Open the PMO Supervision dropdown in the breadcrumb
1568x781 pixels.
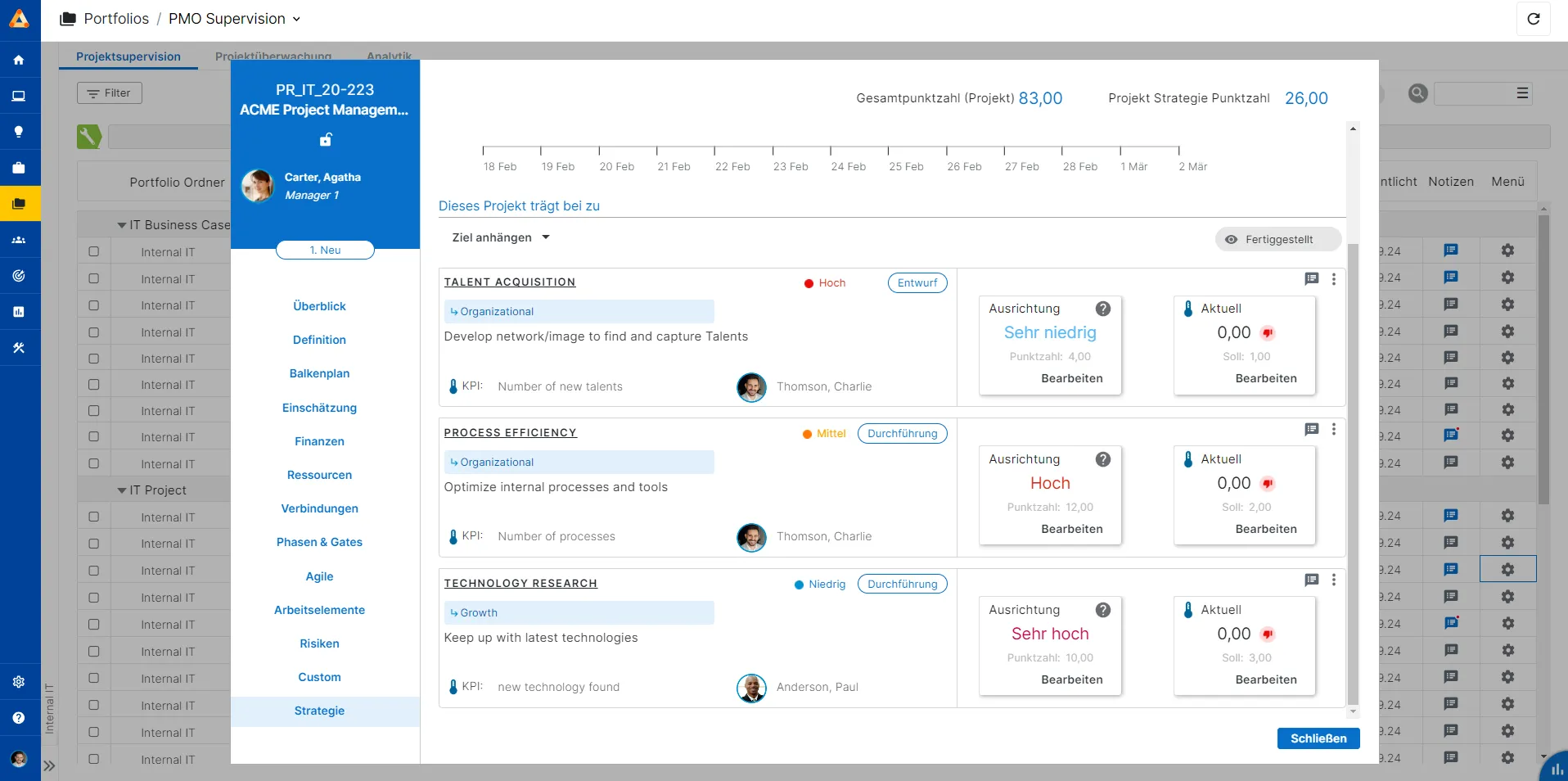[296, 19]
